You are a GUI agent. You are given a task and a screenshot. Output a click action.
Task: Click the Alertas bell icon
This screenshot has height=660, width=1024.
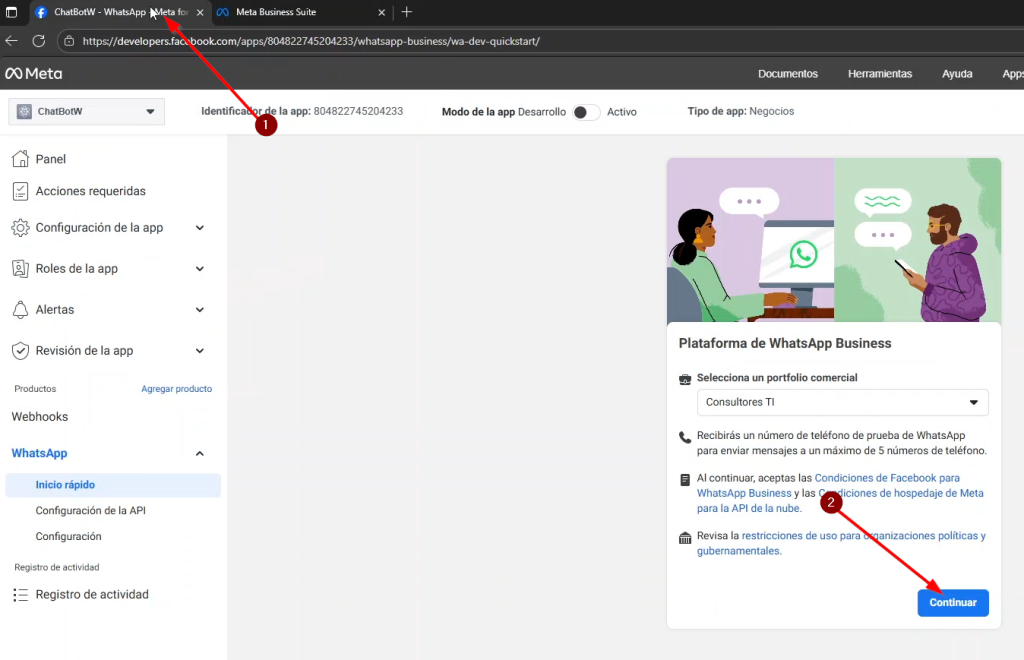click(x=20, y=309)
